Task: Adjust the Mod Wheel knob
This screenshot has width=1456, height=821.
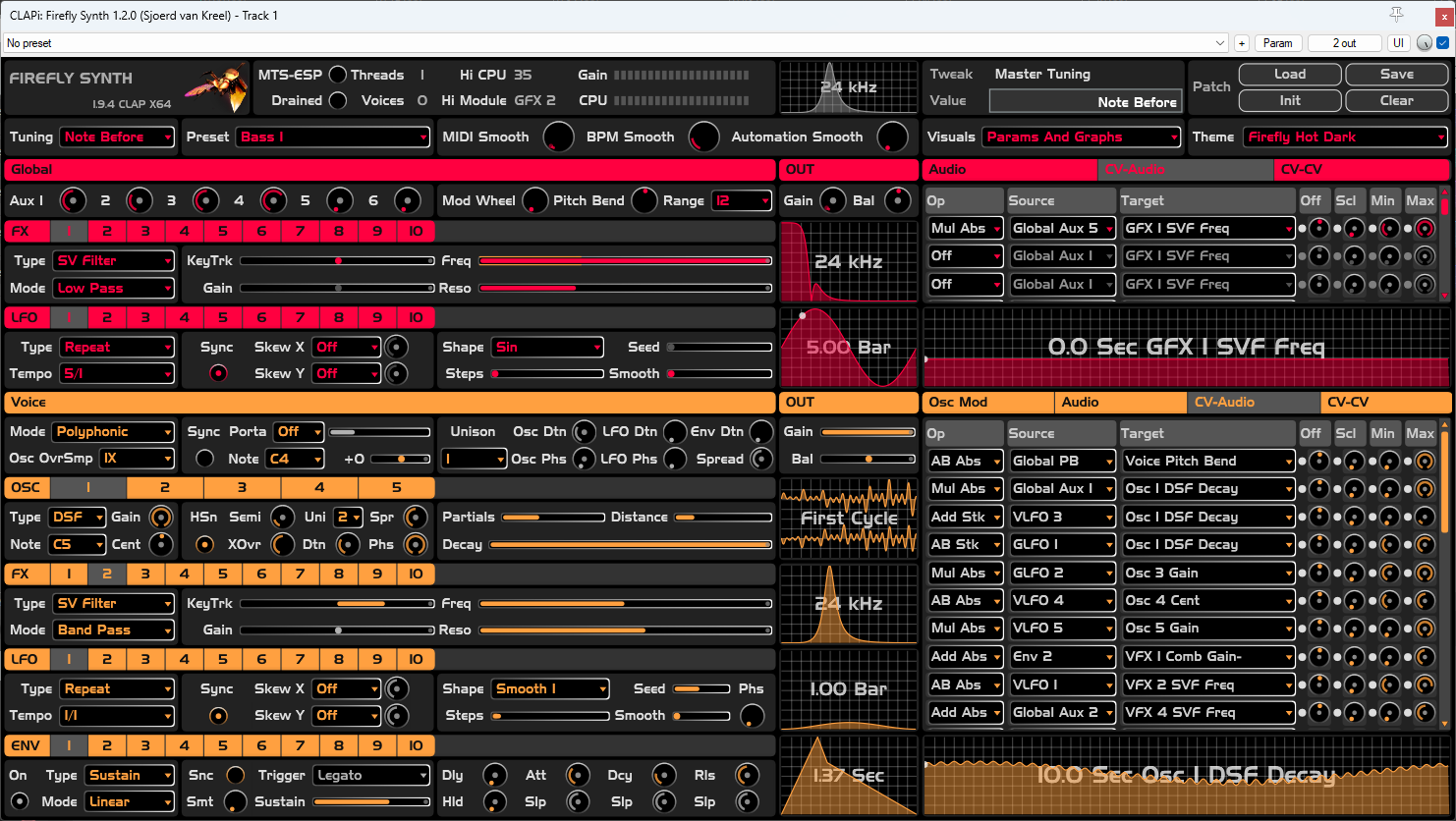Action: click(x=534, y=201)
